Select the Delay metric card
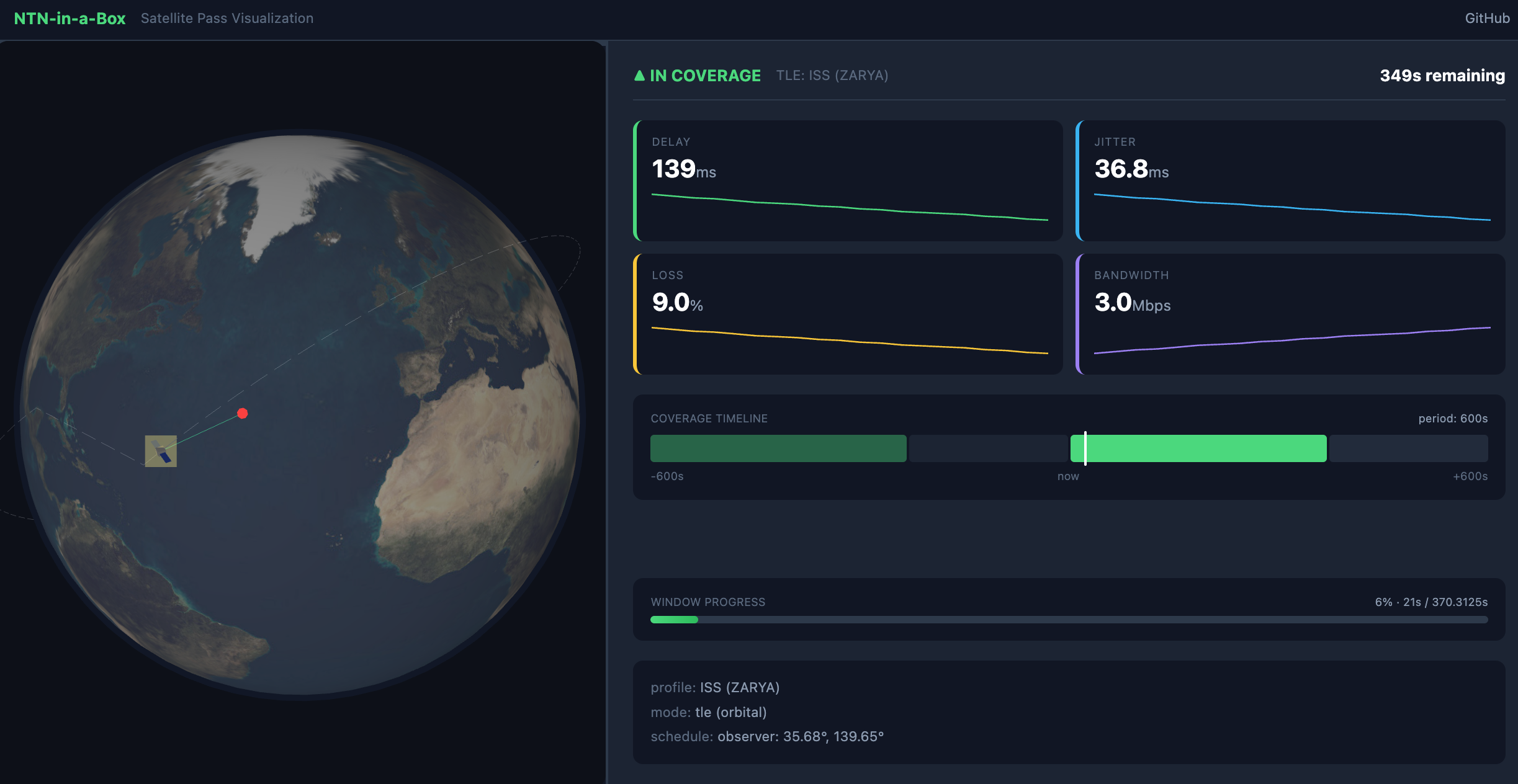 pos(848,180)
